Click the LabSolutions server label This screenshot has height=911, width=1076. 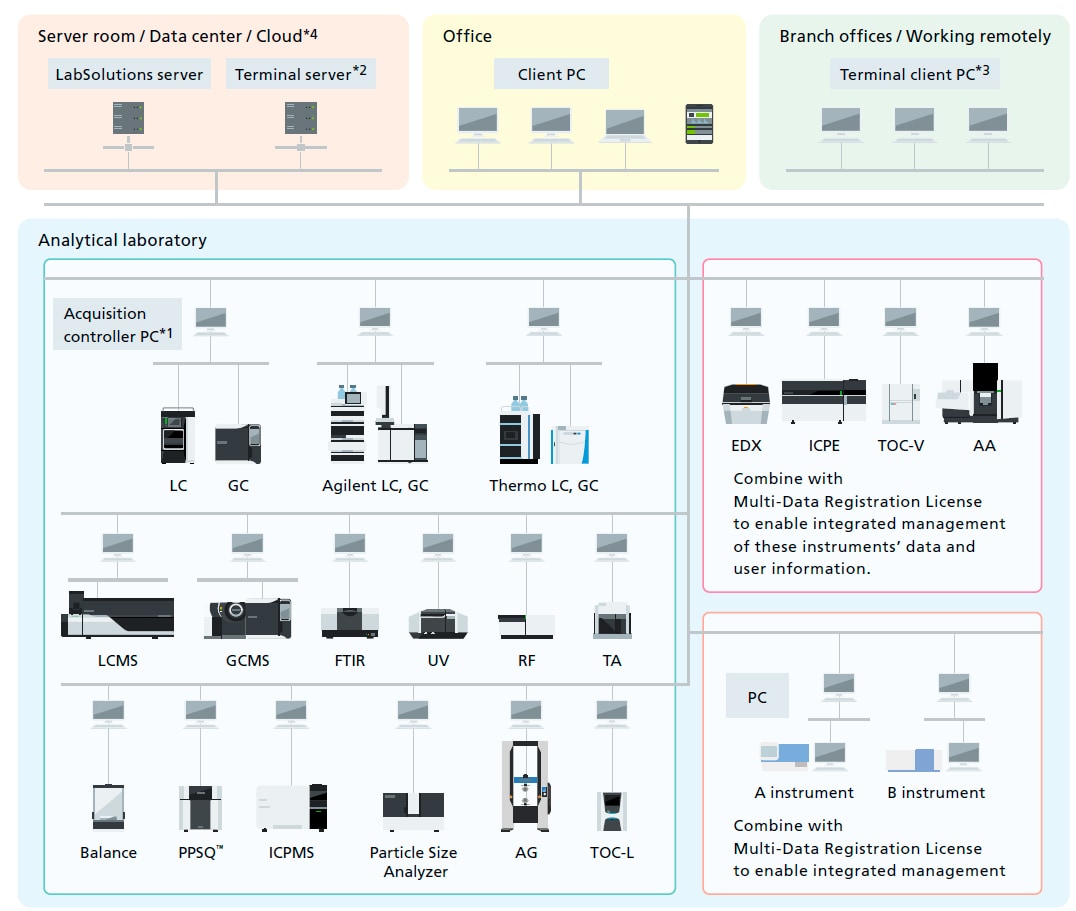point(129,74)
